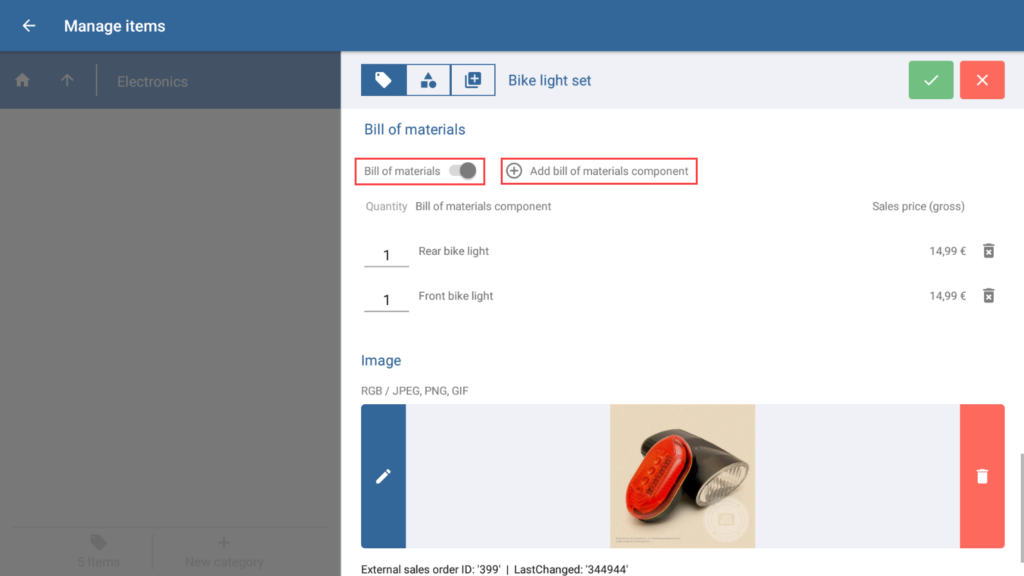Confirm changes with green checkmark
Screen dimensions: 1024x576
(931, 80)
